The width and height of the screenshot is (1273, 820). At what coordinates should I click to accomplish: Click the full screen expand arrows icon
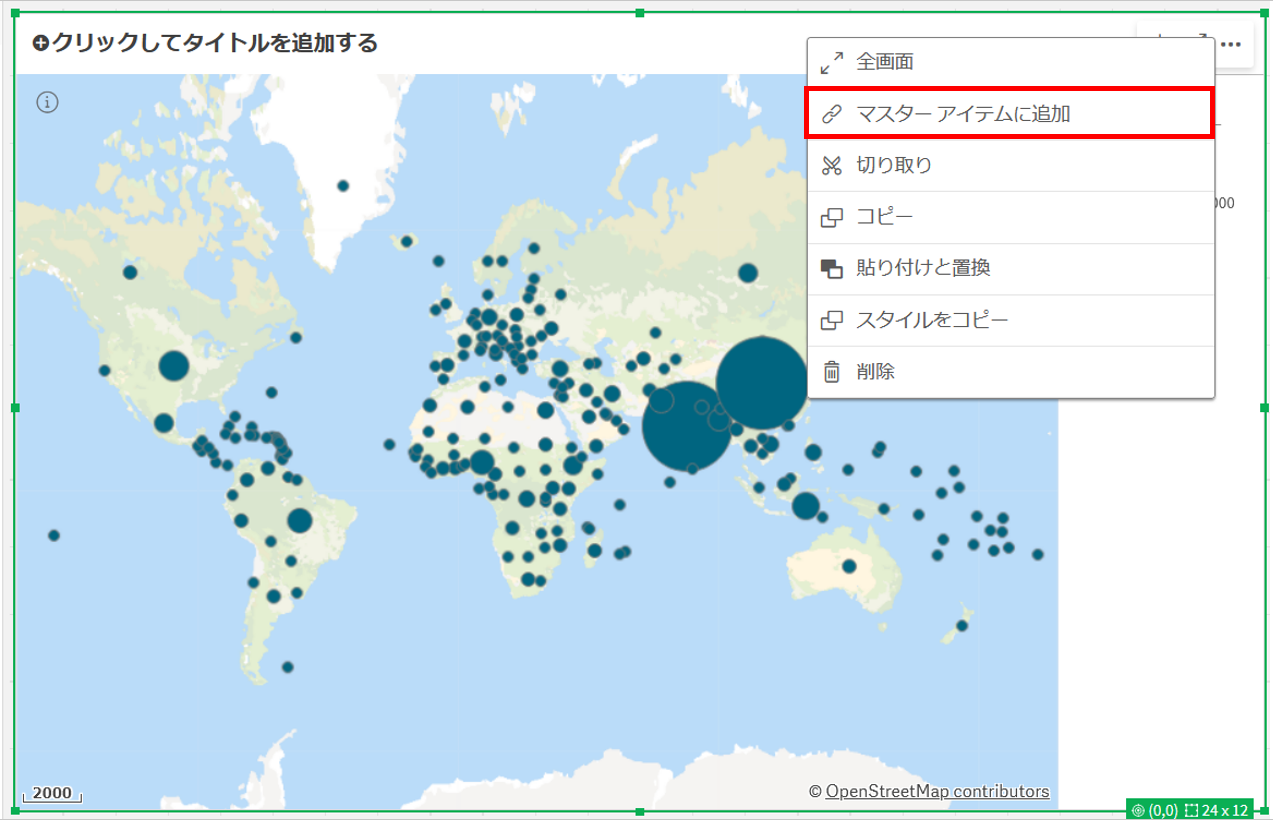point(831,63)
